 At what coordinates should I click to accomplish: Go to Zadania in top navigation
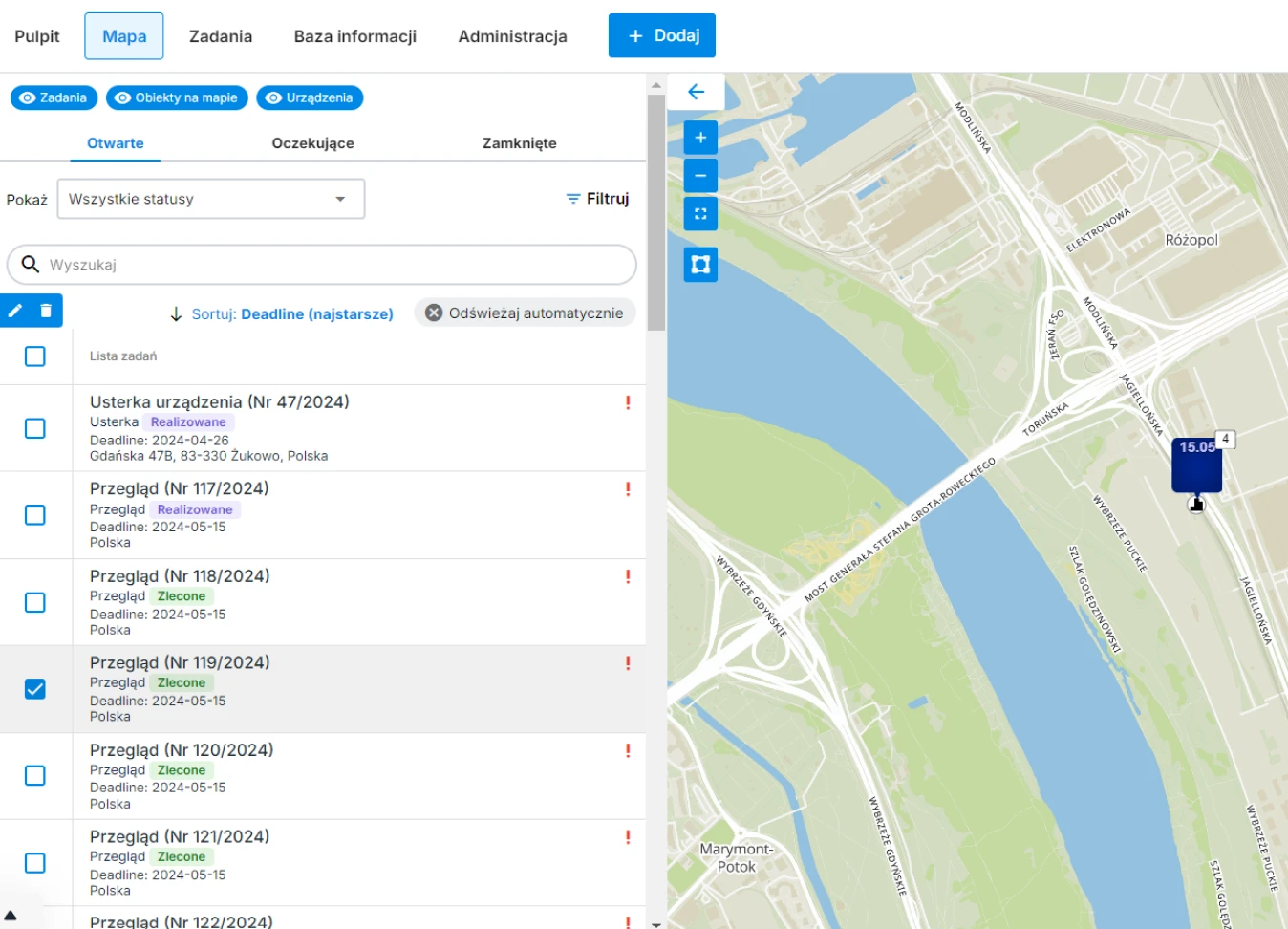[x=221, y=36]
